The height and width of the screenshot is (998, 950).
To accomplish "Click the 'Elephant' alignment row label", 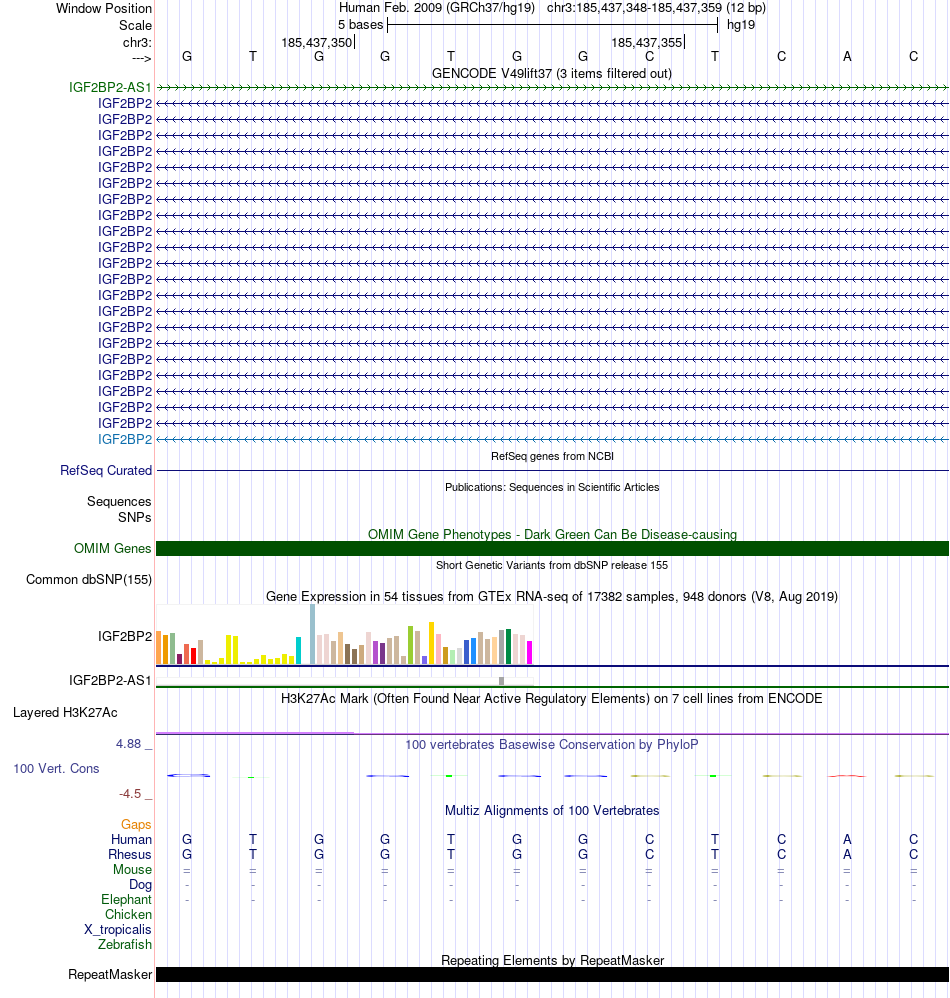I will [x=126, y=899].
